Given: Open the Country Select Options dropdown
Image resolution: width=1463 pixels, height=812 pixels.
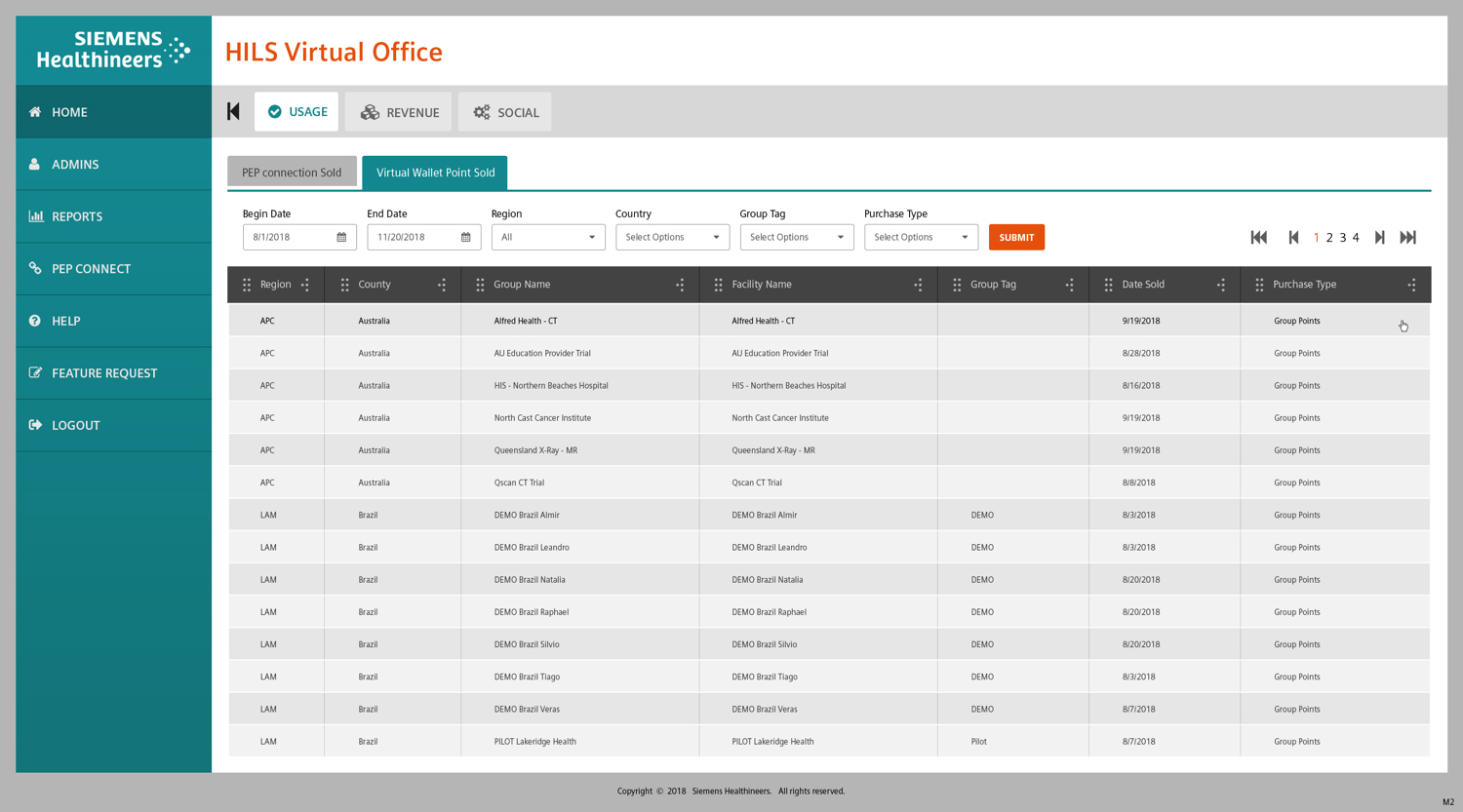Looking at the screenshot, I should (x=672, y=237).
